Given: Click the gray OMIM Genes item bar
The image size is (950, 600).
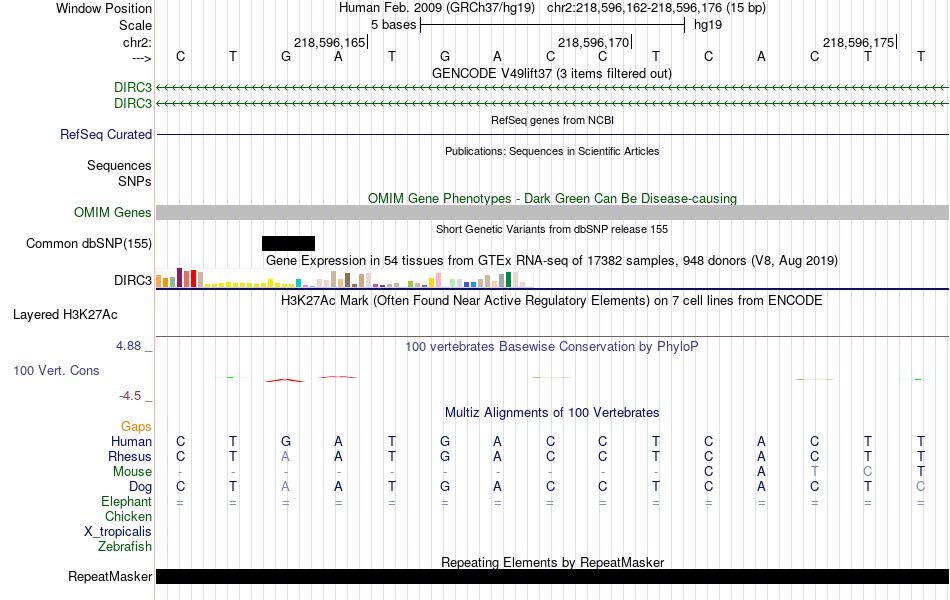Looking at the screenshot, I should point(553,212).
